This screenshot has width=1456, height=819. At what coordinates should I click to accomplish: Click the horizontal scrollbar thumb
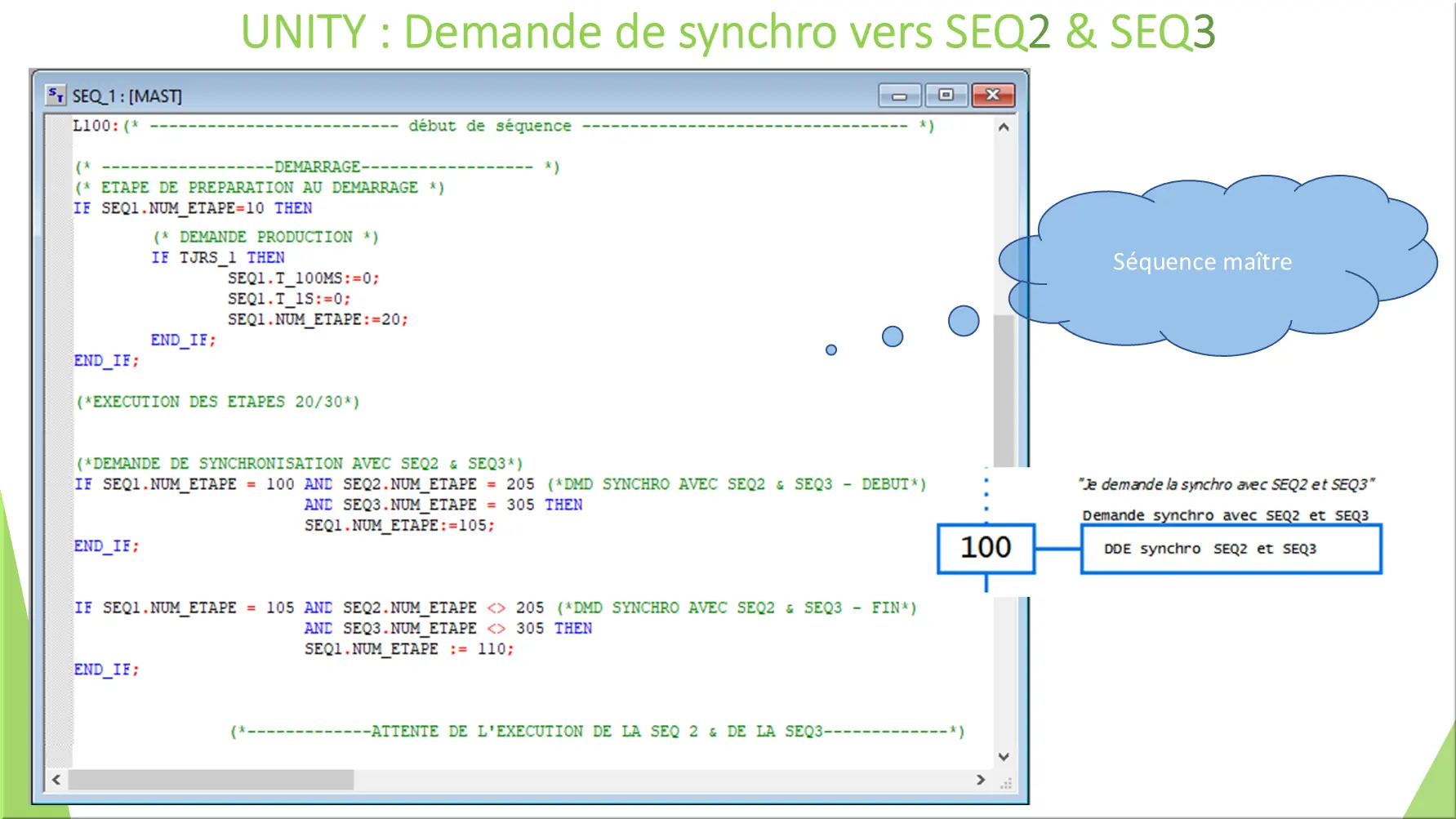pos(211,780)
